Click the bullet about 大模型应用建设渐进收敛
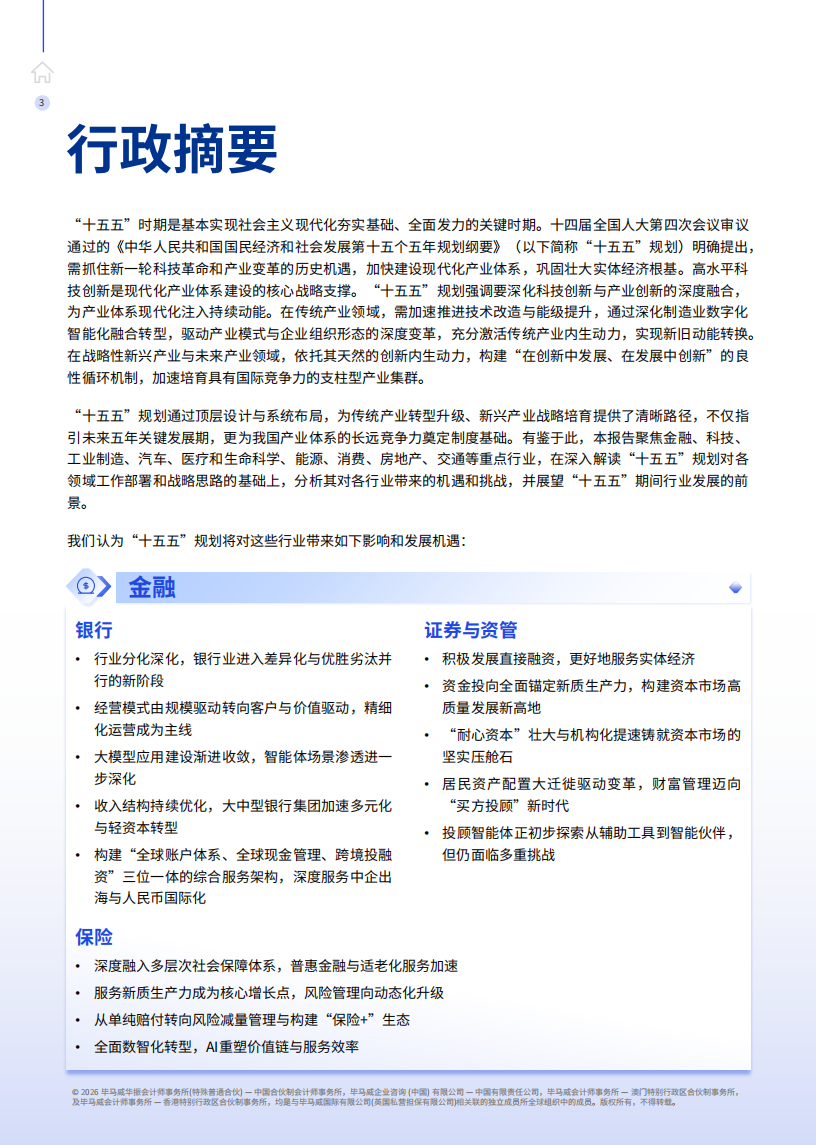The height and width of the screenshot is (1145, 816). (x=242, y=767)
